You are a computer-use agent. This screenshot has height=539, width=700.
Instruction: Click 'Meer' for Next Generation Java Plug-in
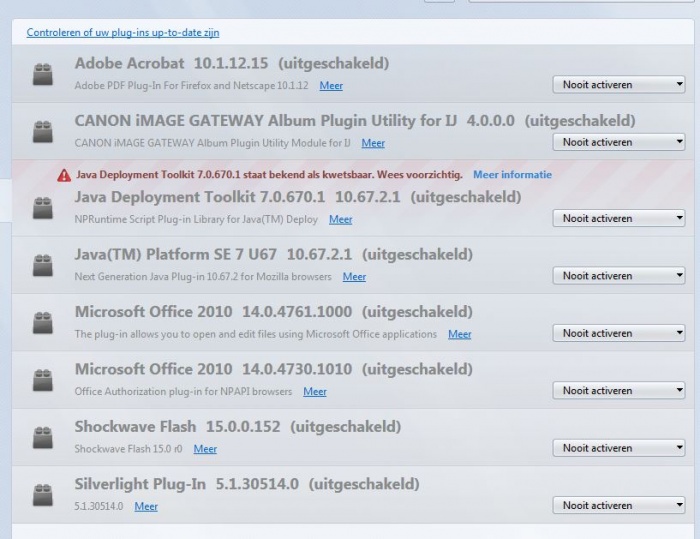[354, 276]
